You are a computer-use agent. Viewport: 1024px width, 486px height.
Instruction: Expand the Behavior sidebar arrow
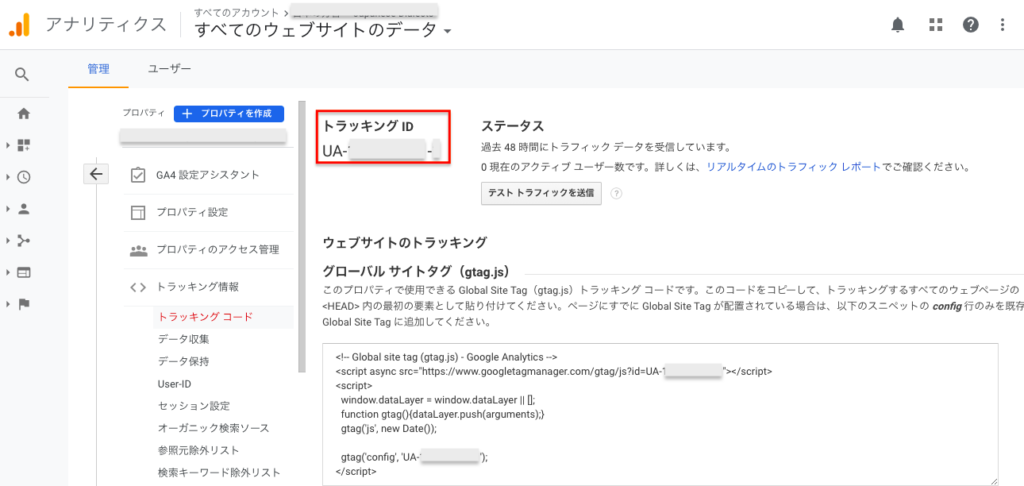coord(7,273)
